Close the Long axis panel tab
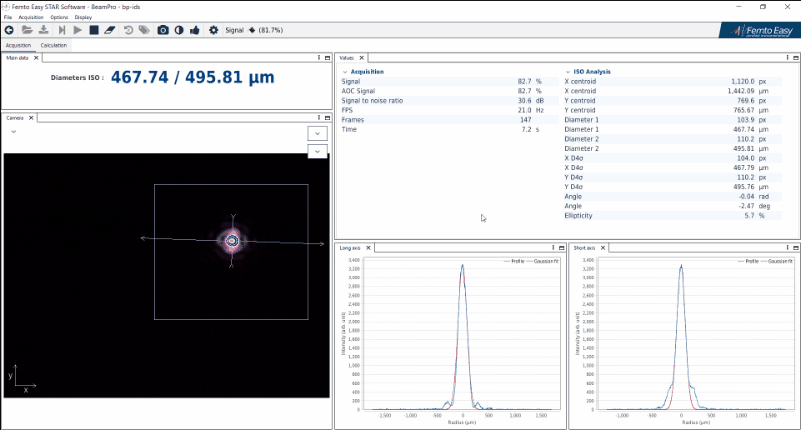 coord(367,246)
